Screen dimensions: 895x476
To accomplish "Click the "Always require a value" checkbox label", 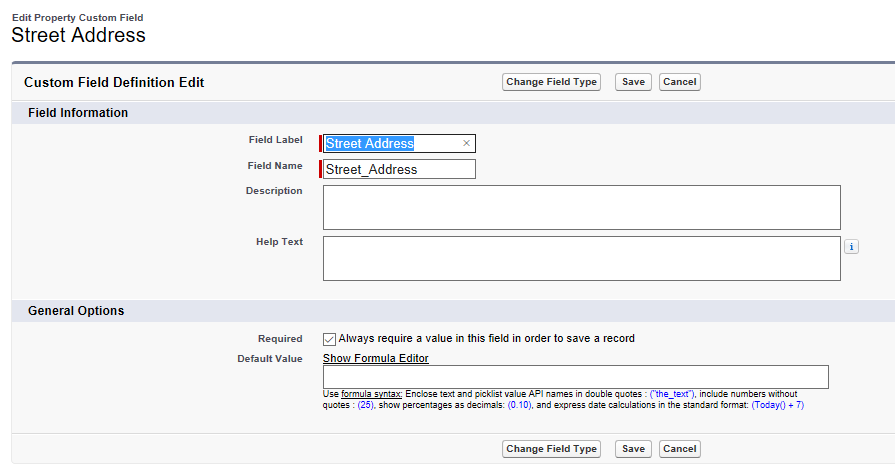I will (x=486, y=339).
